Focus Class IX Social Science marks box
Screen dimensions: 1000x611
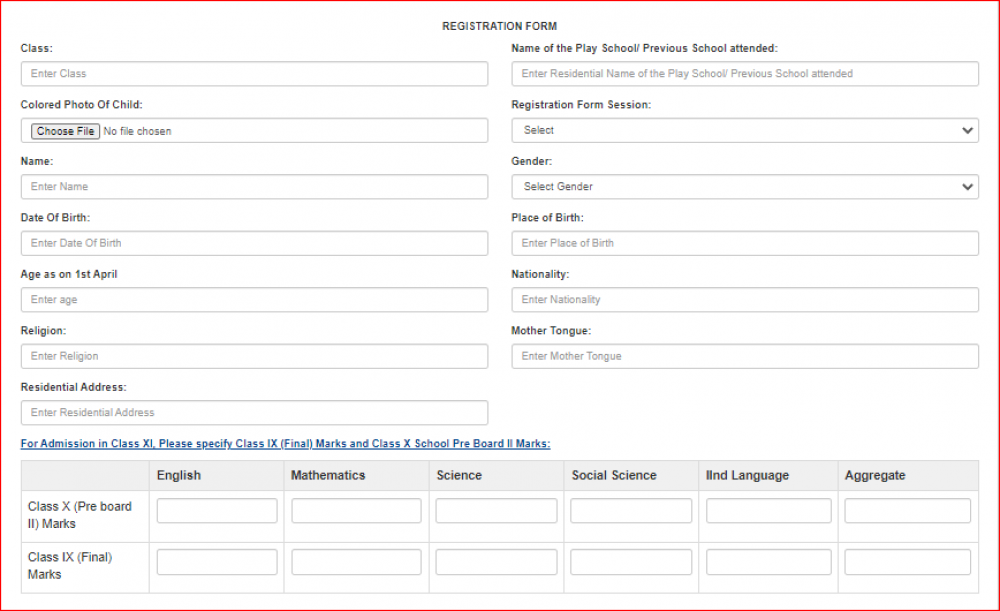[631, 562]
